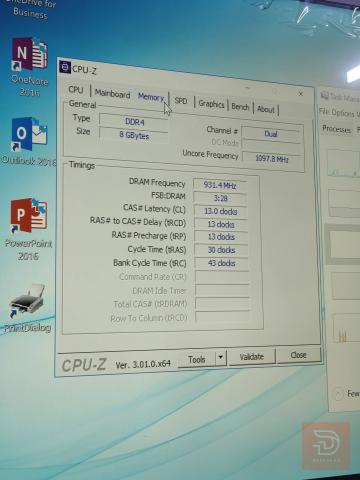360x480 pixels.
Task: Open the Graphics tab
Action: point(211,104)
